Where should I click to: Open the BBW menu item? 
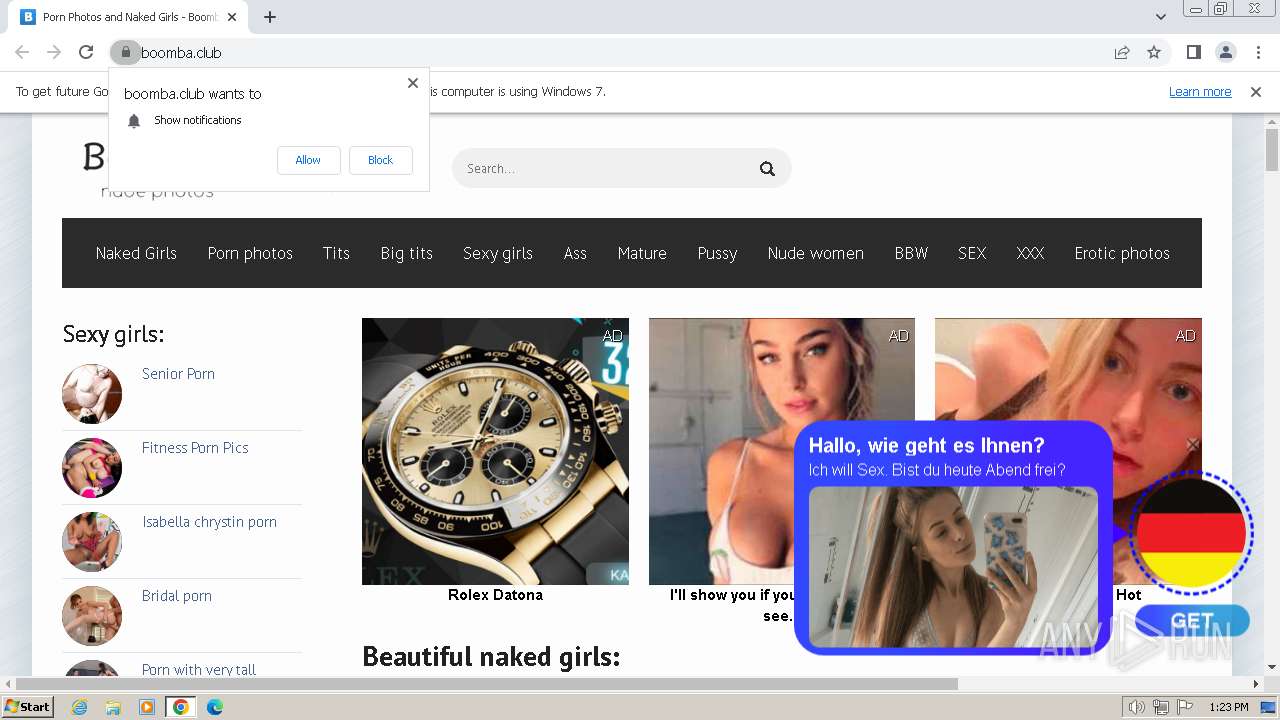(x=911, y=253)
